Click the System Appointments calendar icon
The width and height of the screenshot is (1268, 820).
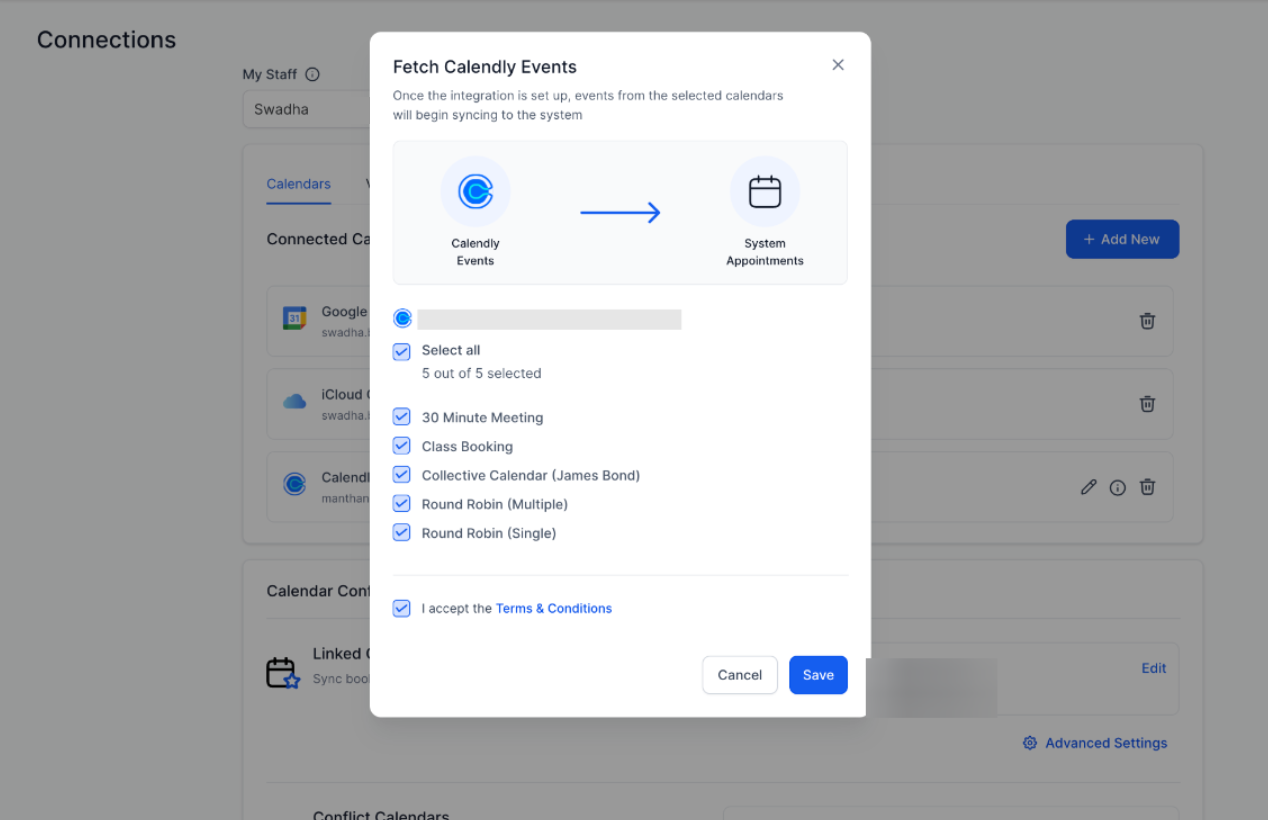765,191
